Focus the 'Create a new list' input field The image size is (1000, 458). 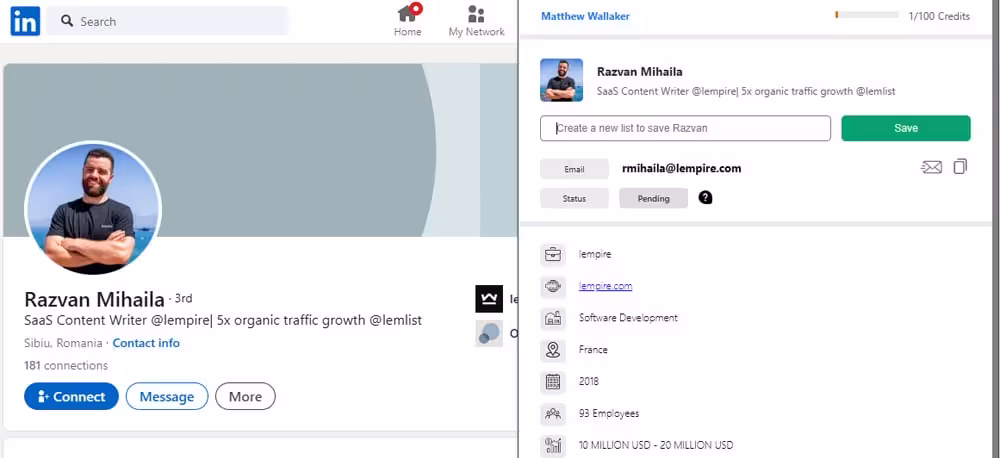point(685,128)
